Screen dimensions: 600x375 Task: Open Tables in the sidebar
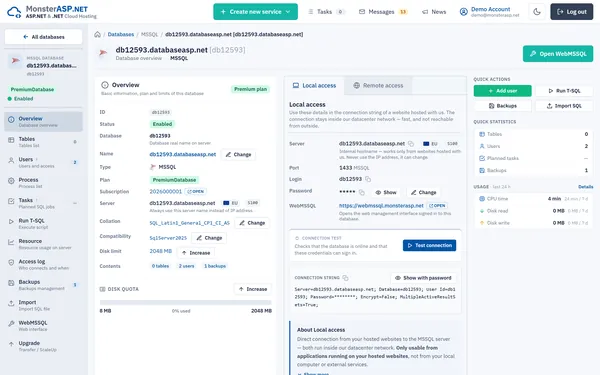[43, 142]
